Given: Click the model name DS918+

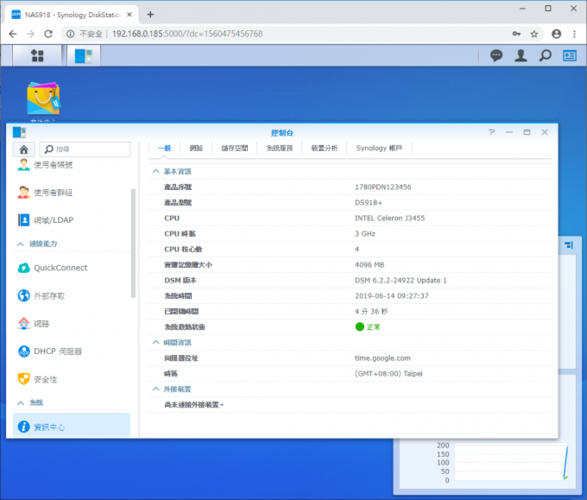Looking at the screenshot, I should point(368,202).
